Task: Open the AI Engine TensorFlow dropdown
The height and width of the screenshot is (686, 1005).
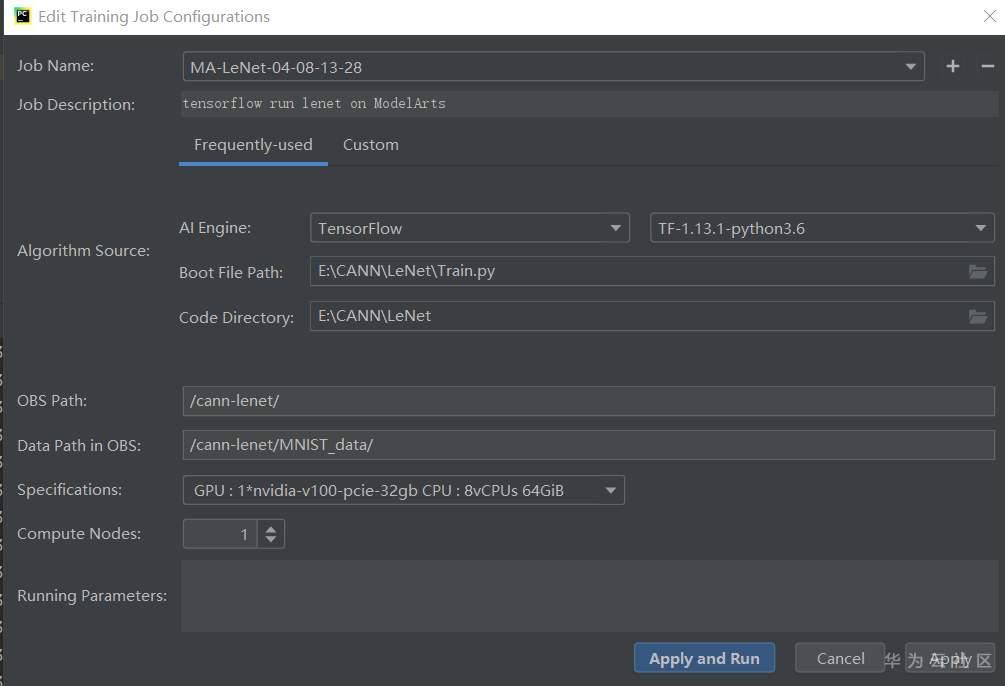Action: pyautogui.click(x=615, y=228)
